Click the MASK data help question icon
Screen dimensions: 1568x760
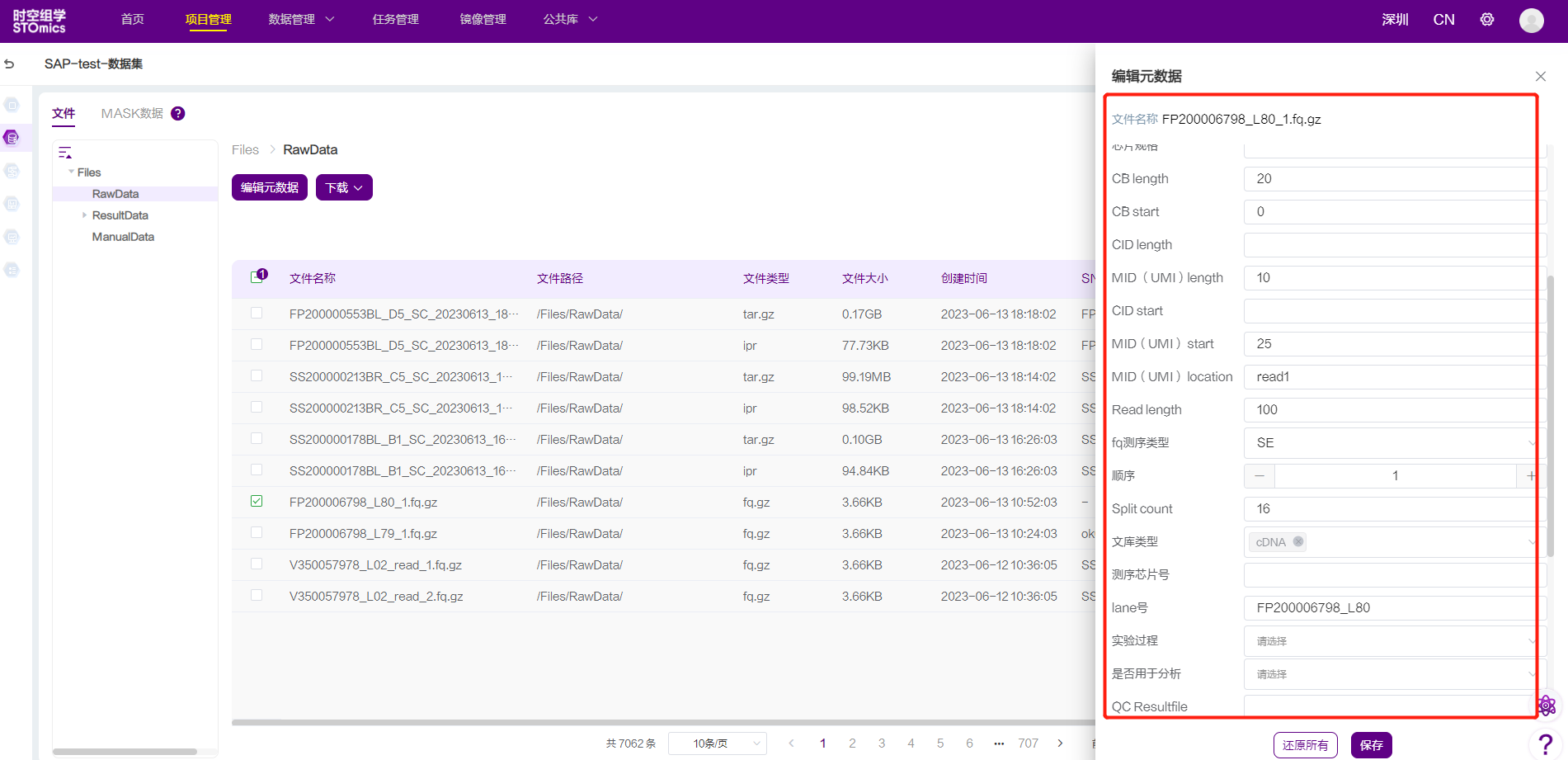(178, 114)
